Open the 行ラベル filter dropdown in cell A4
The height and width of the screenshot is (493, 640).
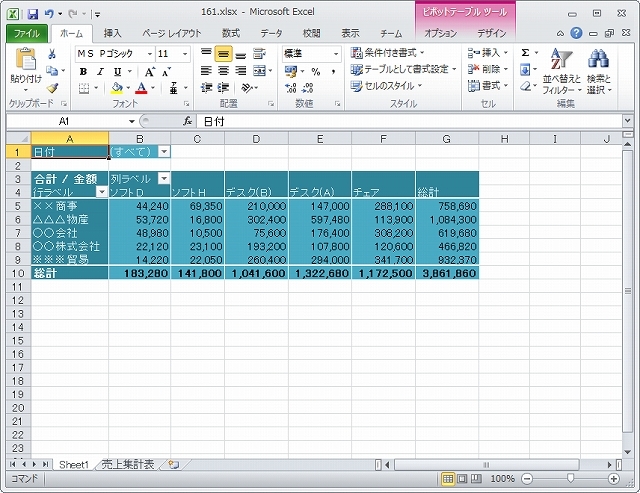tap(101, 190)
